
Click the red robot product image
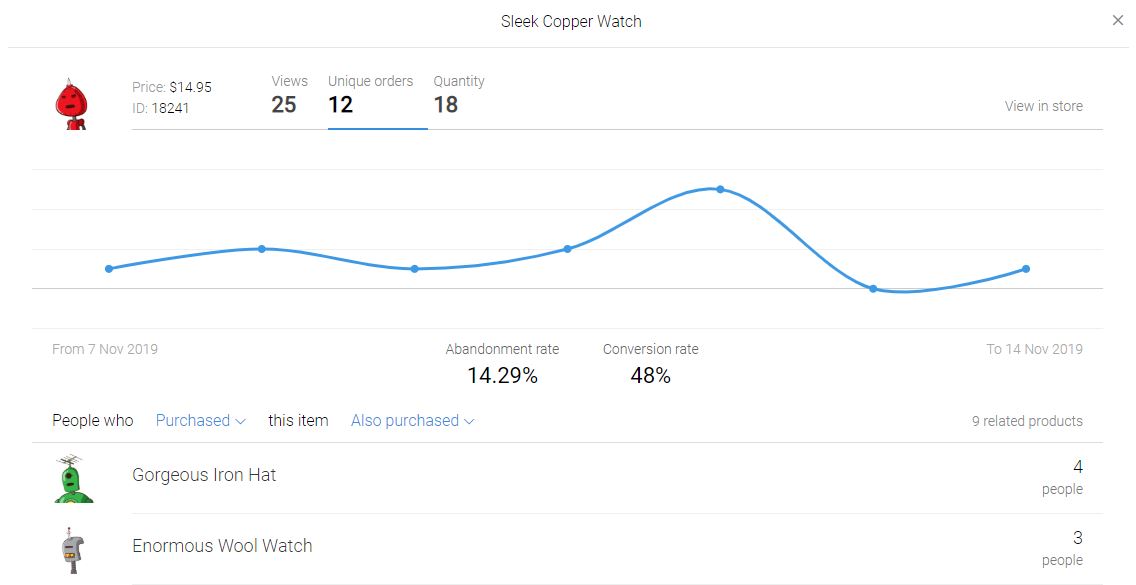pos(71,104)
